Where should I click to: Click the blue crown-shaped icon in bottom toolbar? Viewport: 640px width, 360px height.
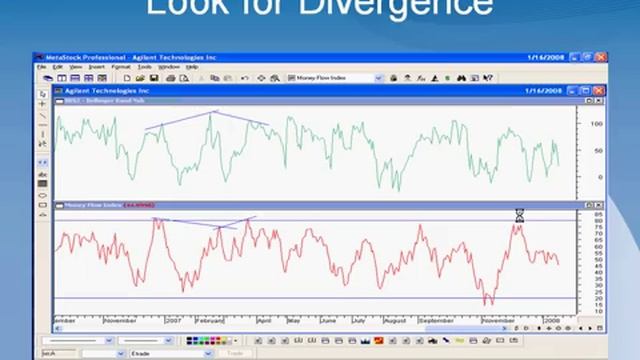365,340
